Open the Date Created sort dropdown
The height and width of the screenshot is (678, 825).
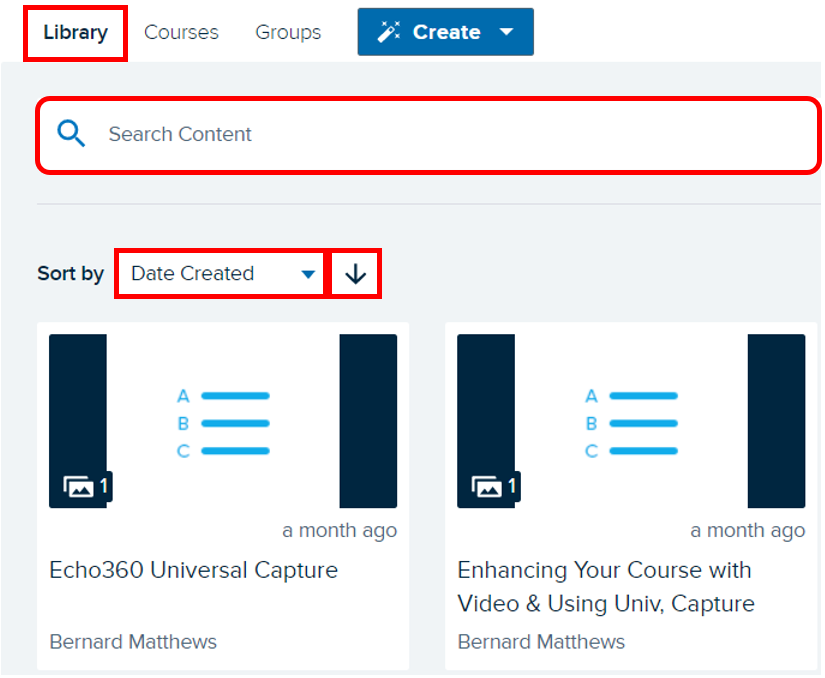click(220, 274)
